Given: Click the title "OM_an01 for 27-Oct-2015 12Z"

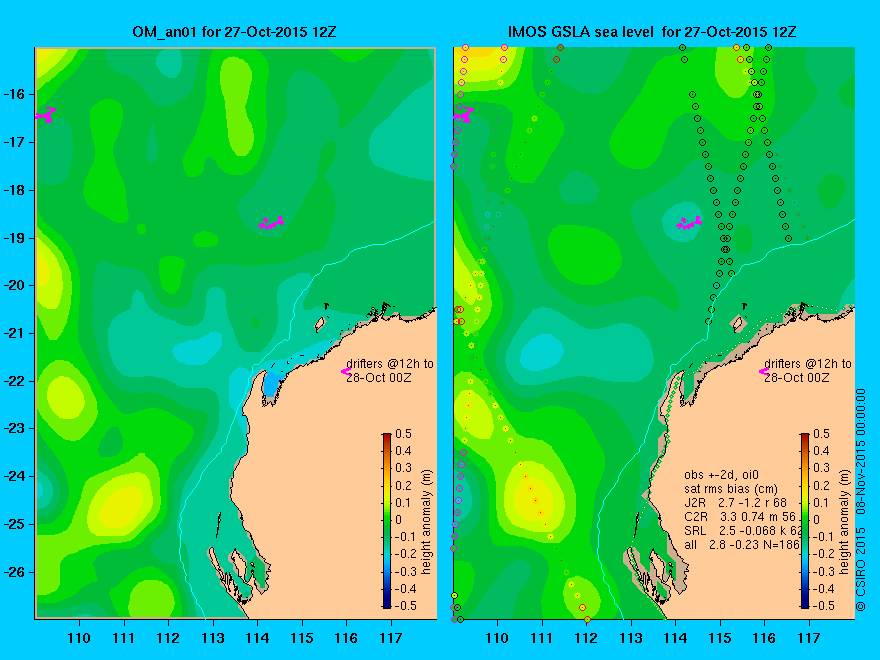Looking at the screenshot, I should pyautogui.click(x=235, y=32).
